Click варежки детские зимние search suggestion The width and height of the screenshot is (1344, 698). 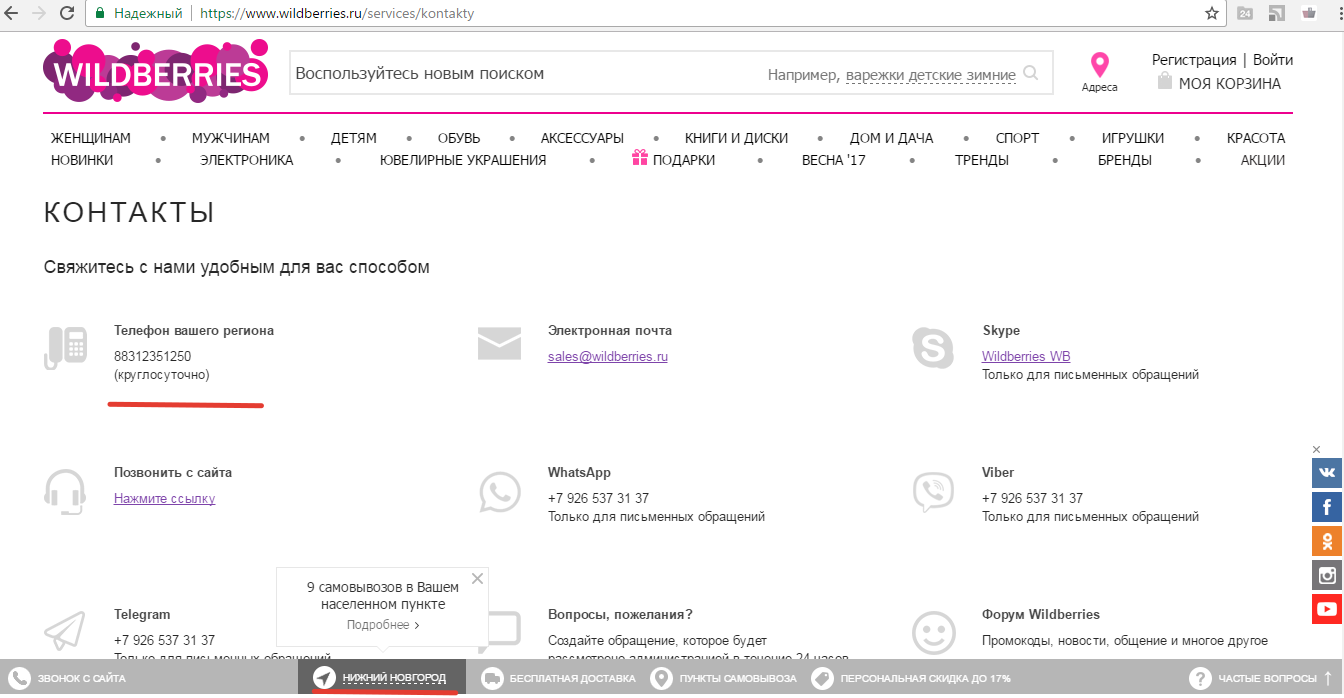click(x=931, y=75)
